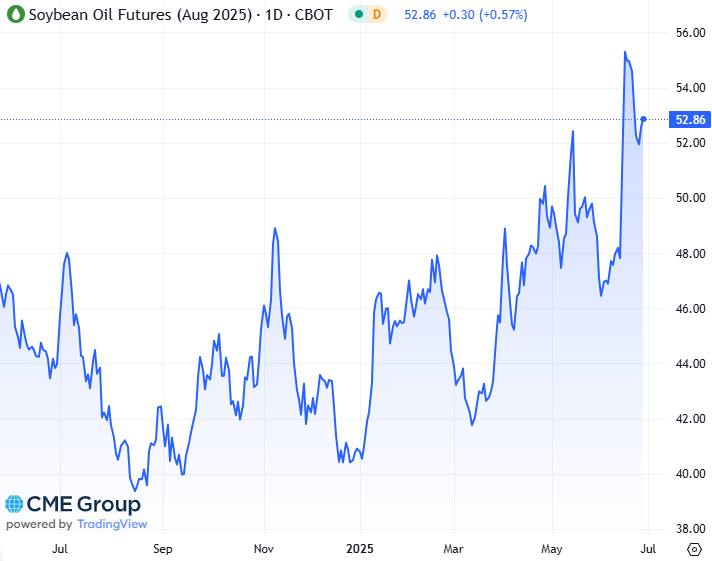Click the May label on the time axis

tap(552, 549)
